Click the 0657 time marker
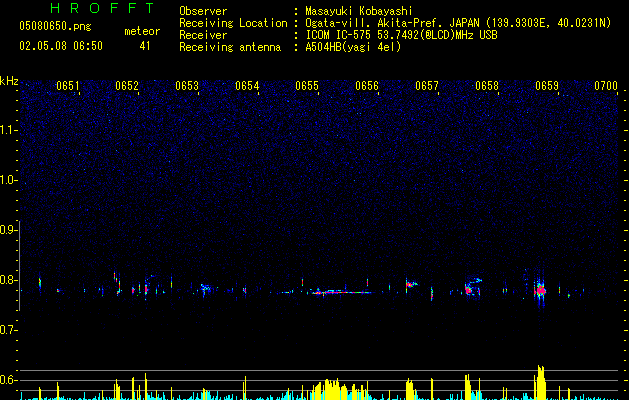The width and height of the screenshot is (629, 400). click(x=427, y=86)
